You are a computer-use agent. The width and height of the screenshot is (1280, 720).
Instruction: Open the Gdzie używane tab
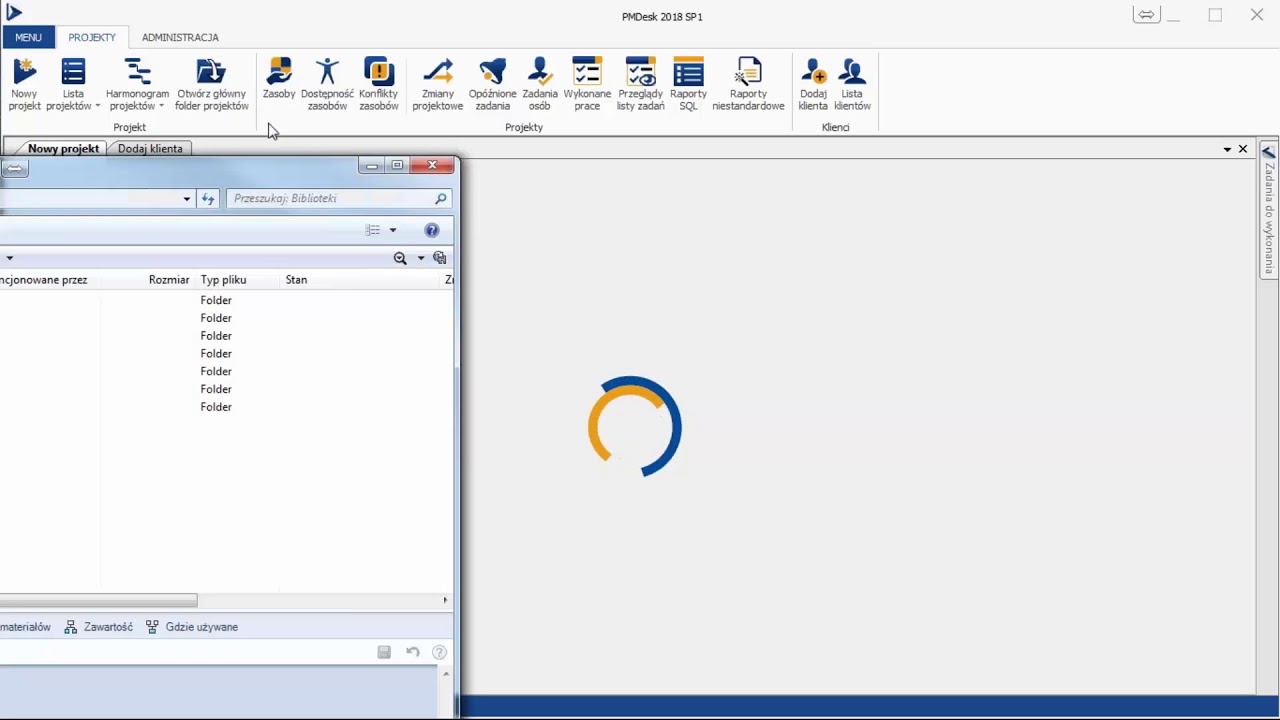192,627
